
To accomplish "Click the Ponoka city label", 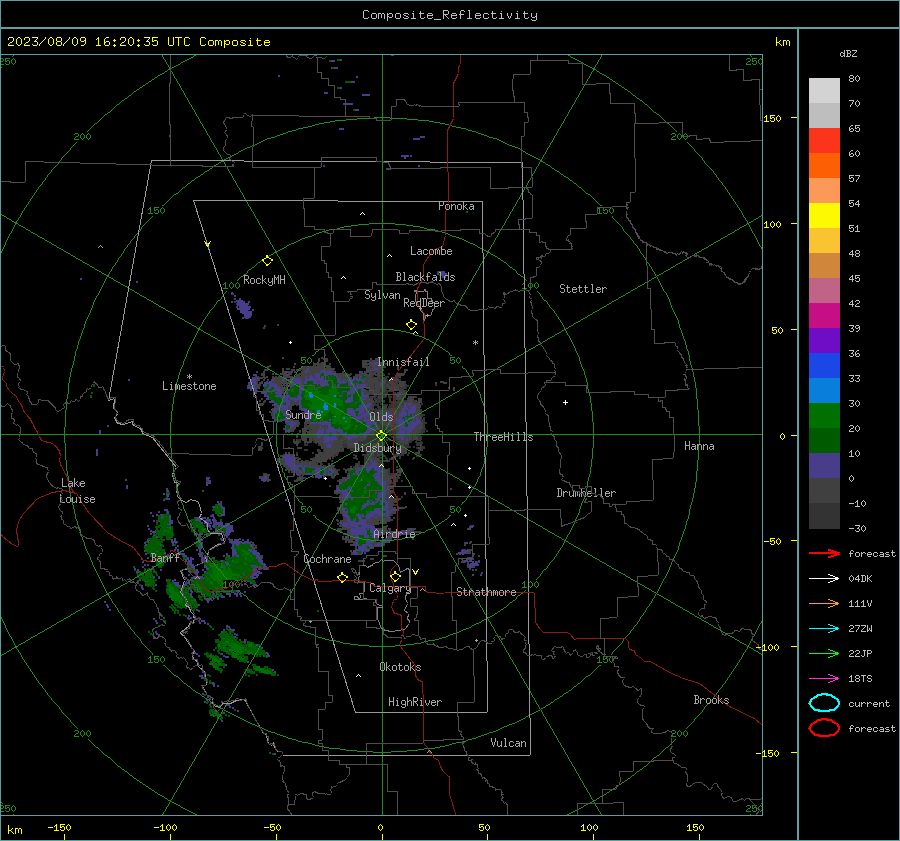I will pos(456,206).
